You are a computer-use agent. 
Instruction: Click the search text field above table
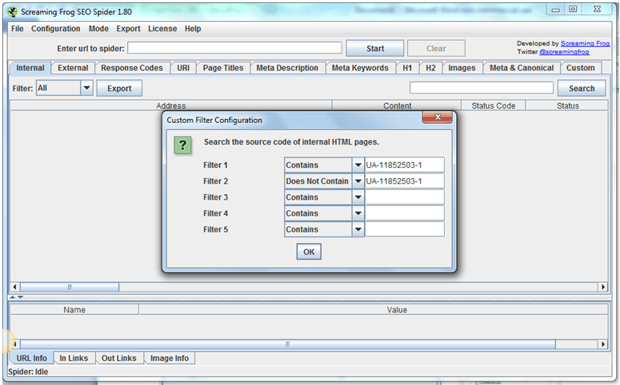pyautogui.click(x=482, y=88)
